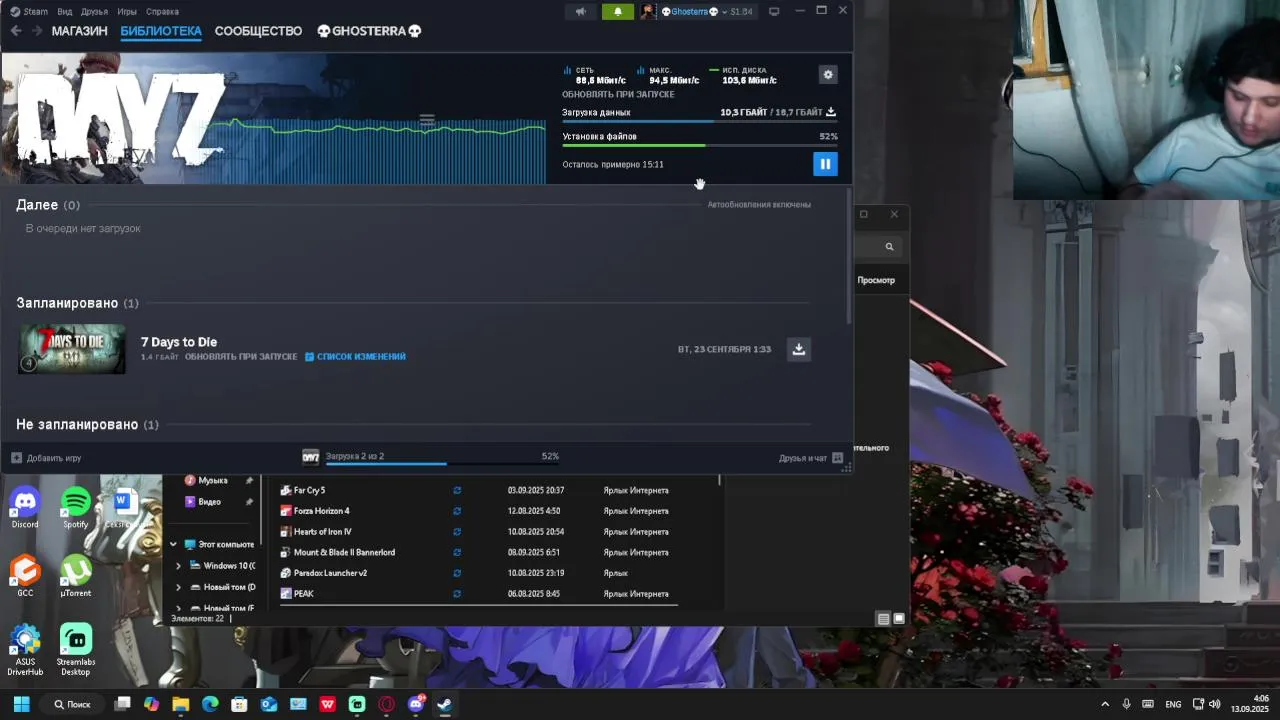The width and height of the screenshot is (1280, 720).
Task: Open the µTorrent desktop shortcut
Action: tap(75, 577)
